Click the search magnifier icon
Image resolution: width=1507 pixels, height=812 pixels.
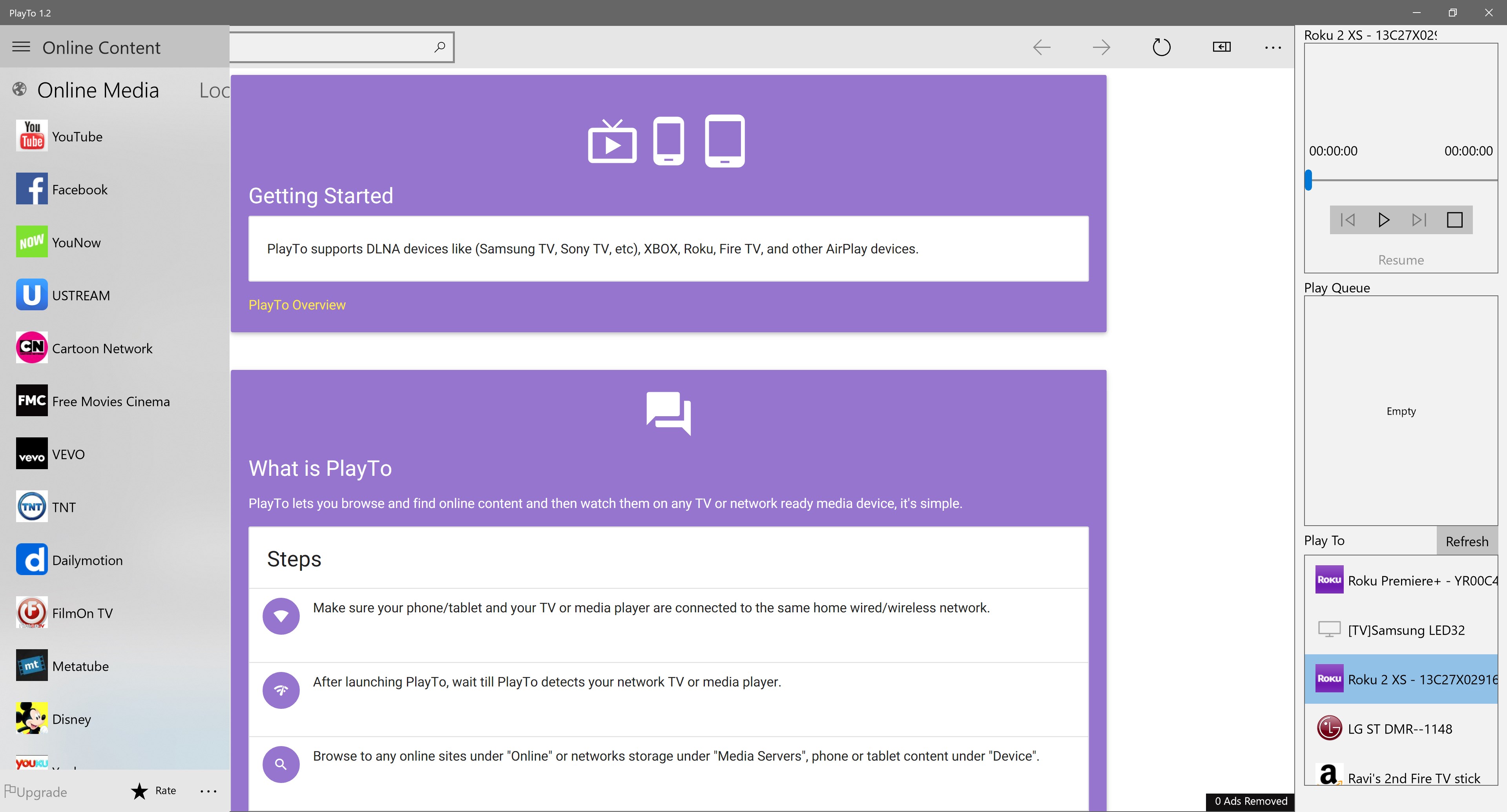[x=440, y=47]
